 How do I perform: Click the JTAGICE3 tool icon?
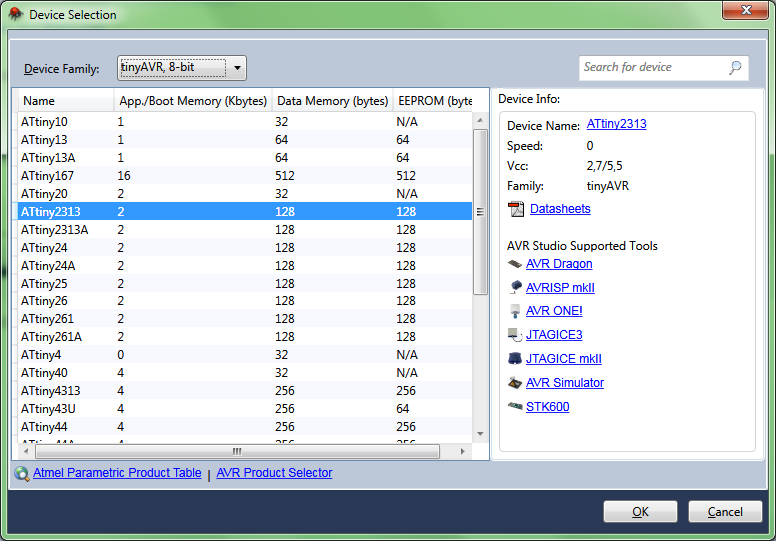tap(515, 335)
